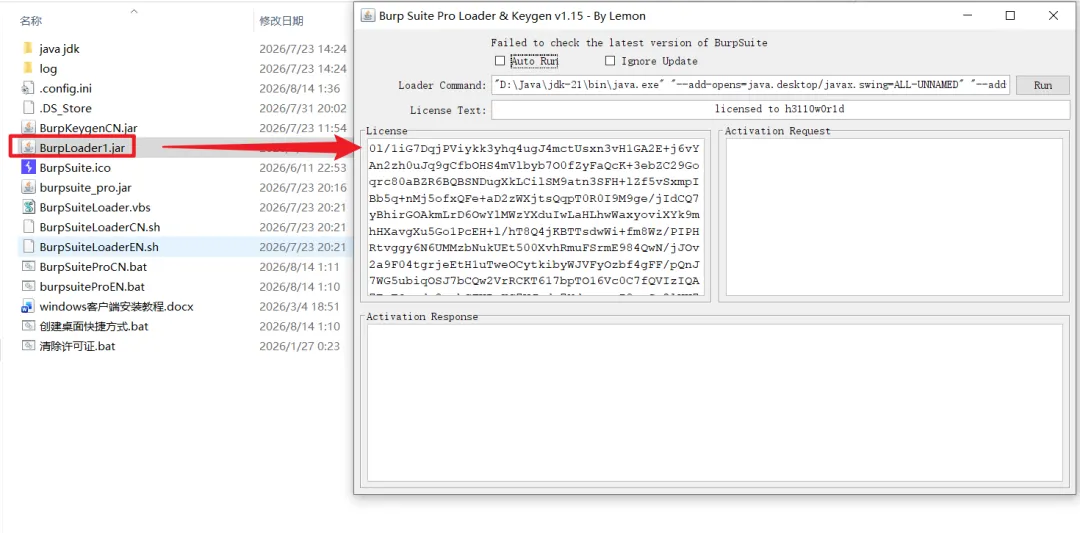This screenshot has height=533, width=1080.
Task: Select burpsuite_pro.jar file name
Action: 85,187
